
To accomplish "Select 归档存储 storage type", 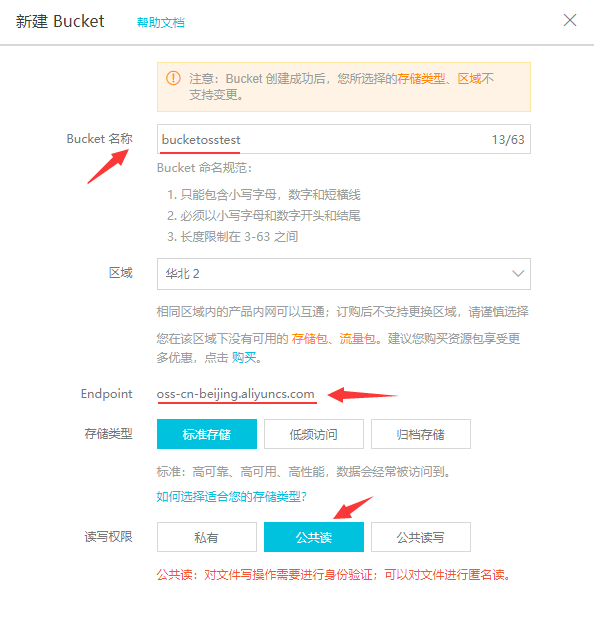I will pos(420,434).
